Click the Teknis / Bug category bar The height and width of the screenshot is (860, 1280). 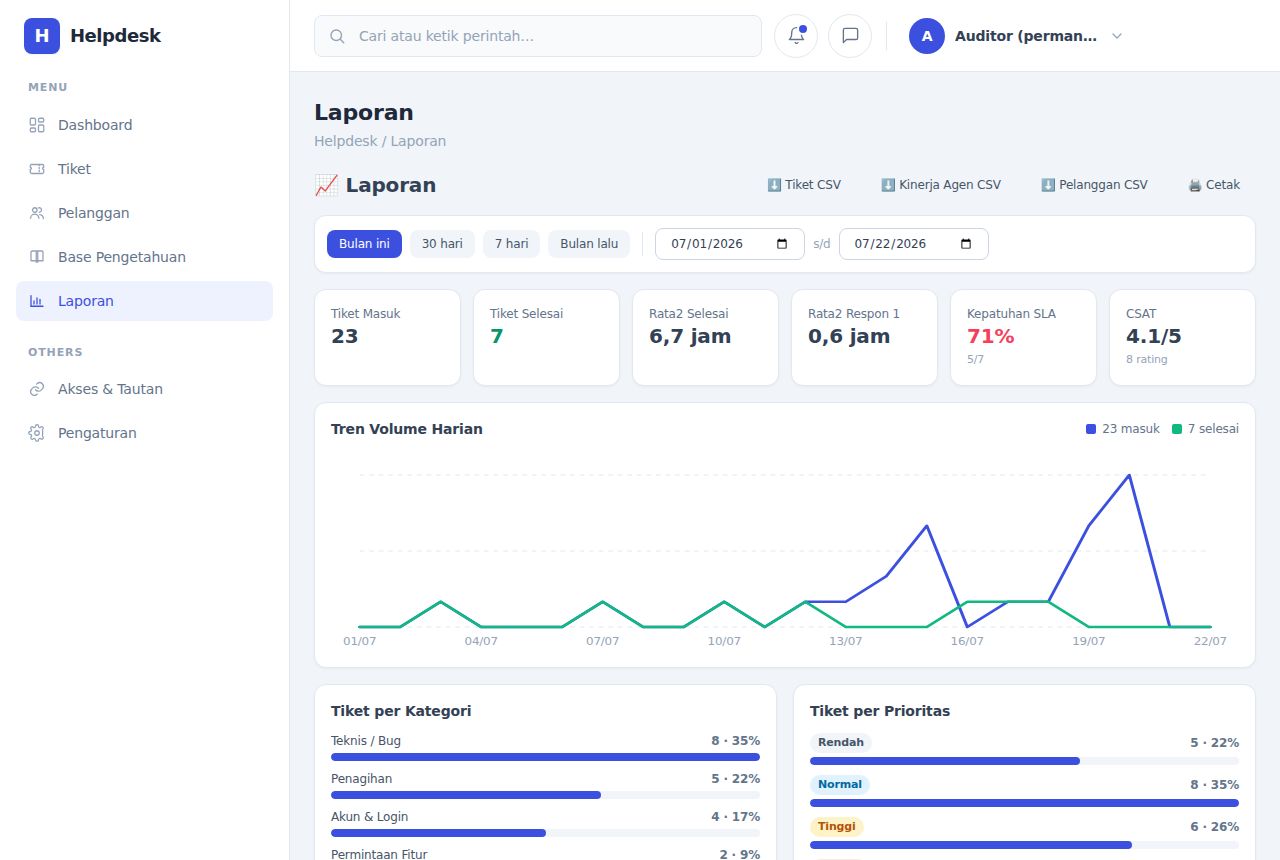coord(545,757)
